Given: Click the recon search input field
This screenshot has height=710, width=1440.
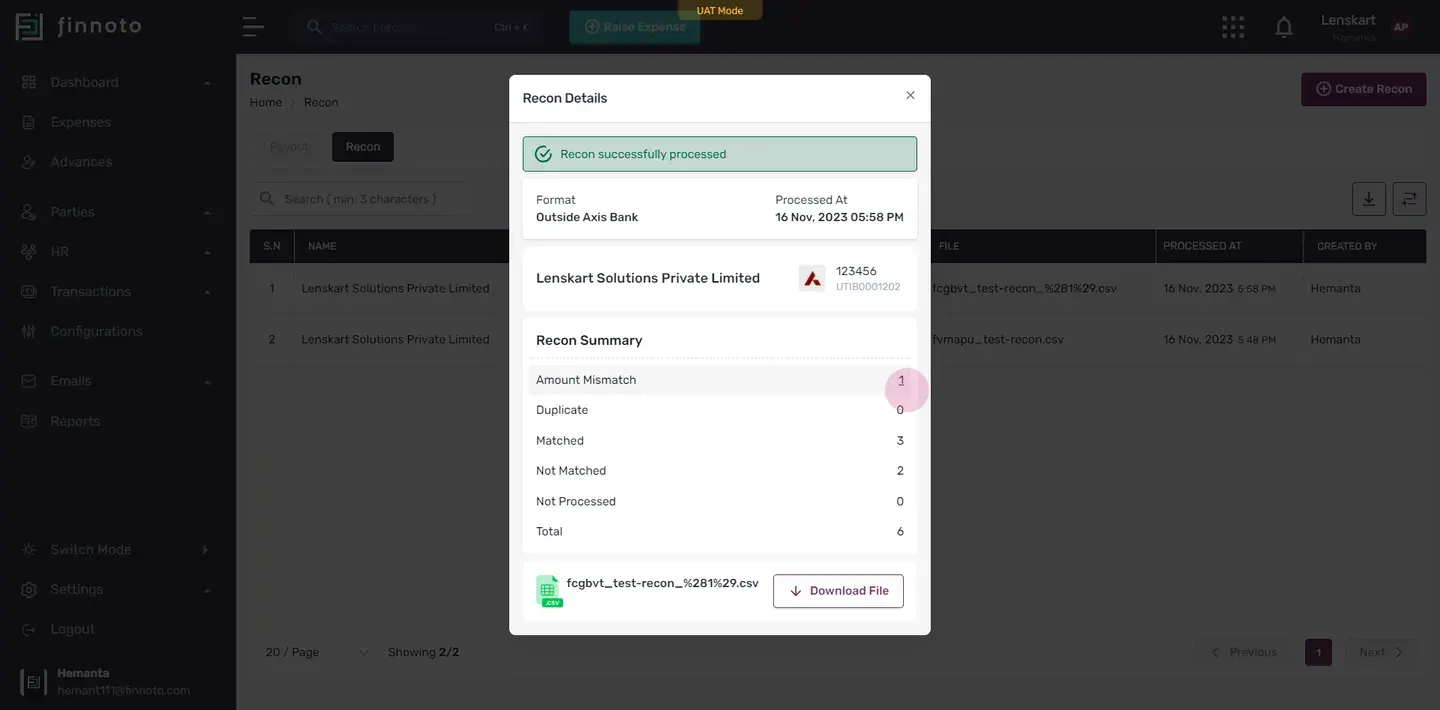Looking at the screenshot, I should (360, 199).
